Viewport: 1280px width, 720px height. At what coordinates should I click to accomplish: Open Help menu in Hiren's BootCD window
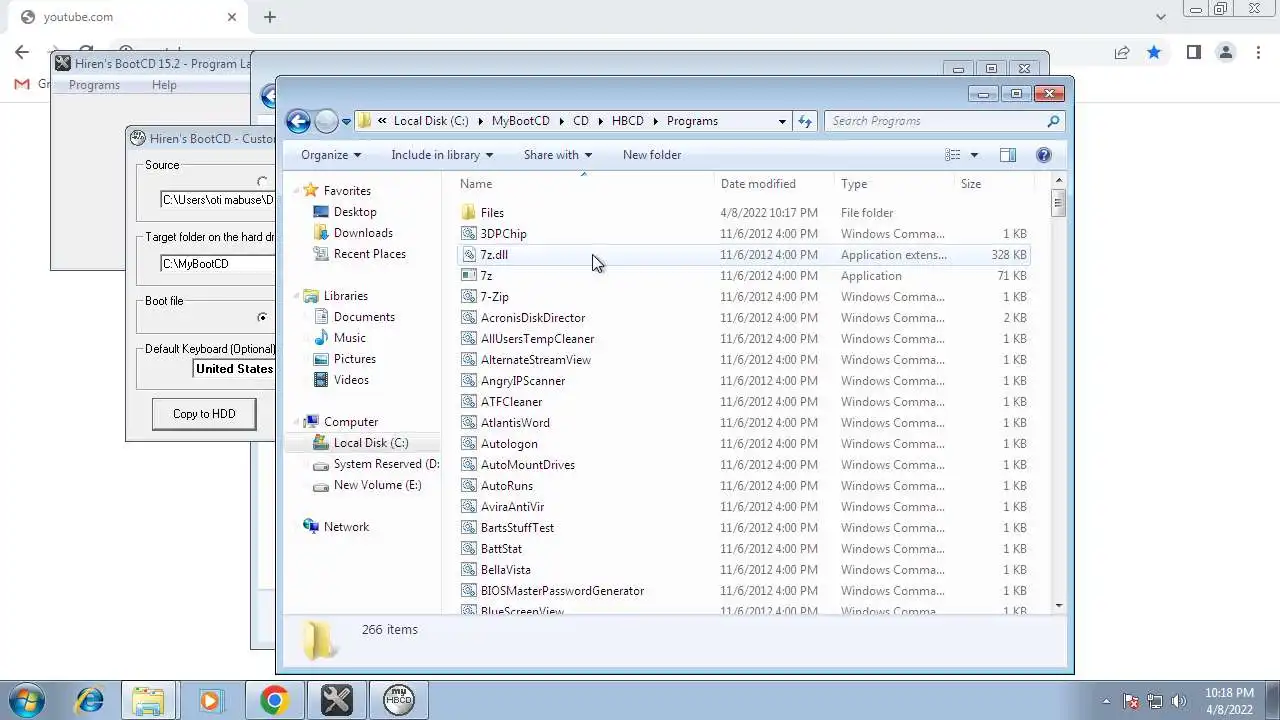[164, 85]
